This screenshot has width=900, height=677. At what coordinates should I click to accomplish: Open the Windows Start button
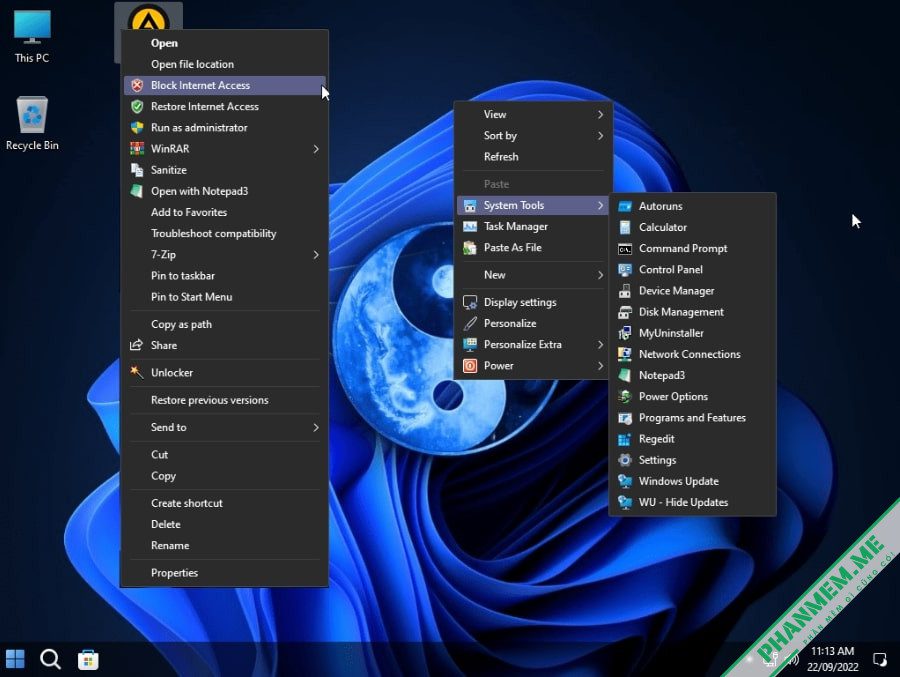tap(15, 659)
